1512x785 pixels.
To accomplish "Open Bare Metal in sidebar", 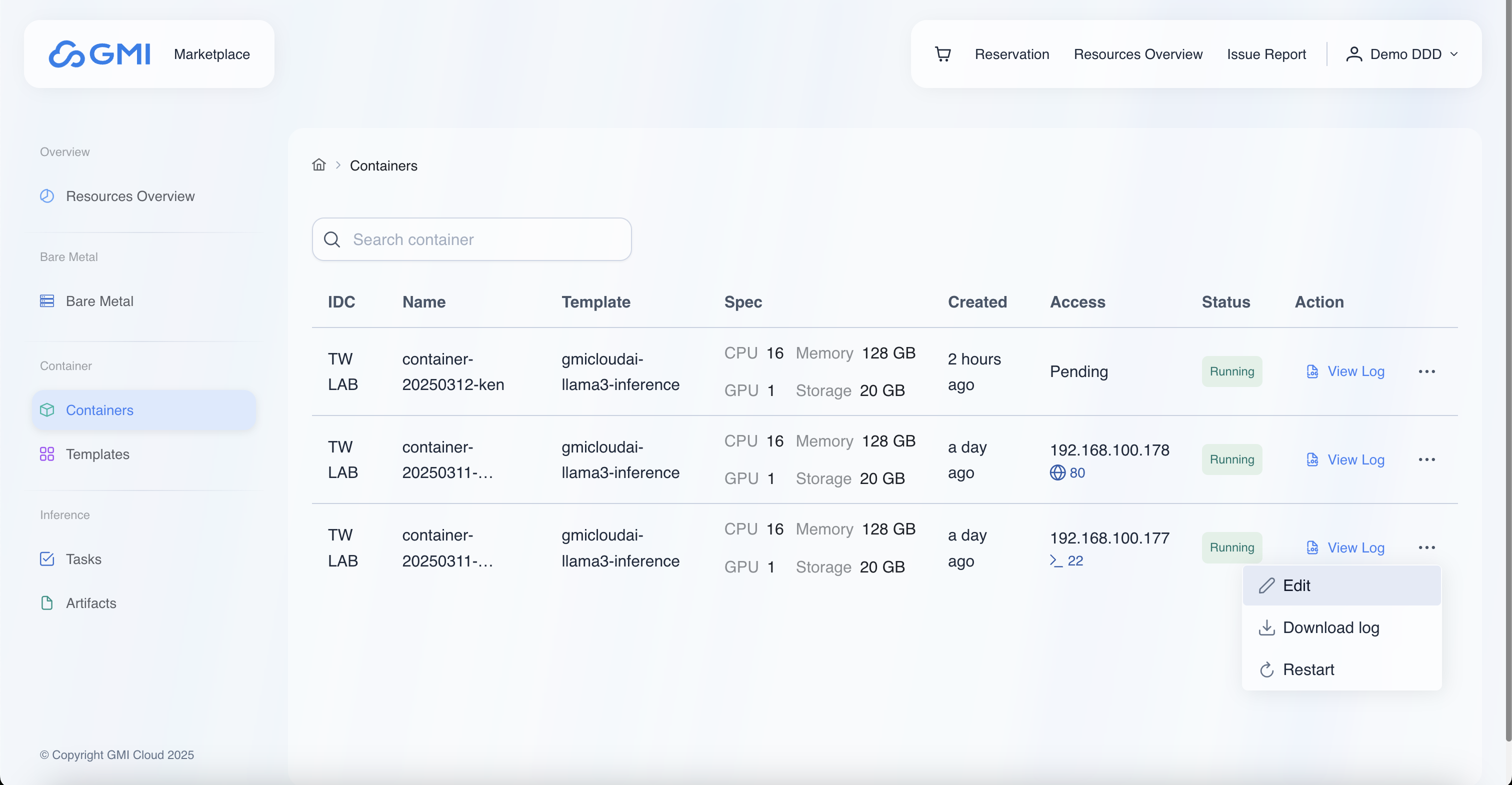I will 99,300.
